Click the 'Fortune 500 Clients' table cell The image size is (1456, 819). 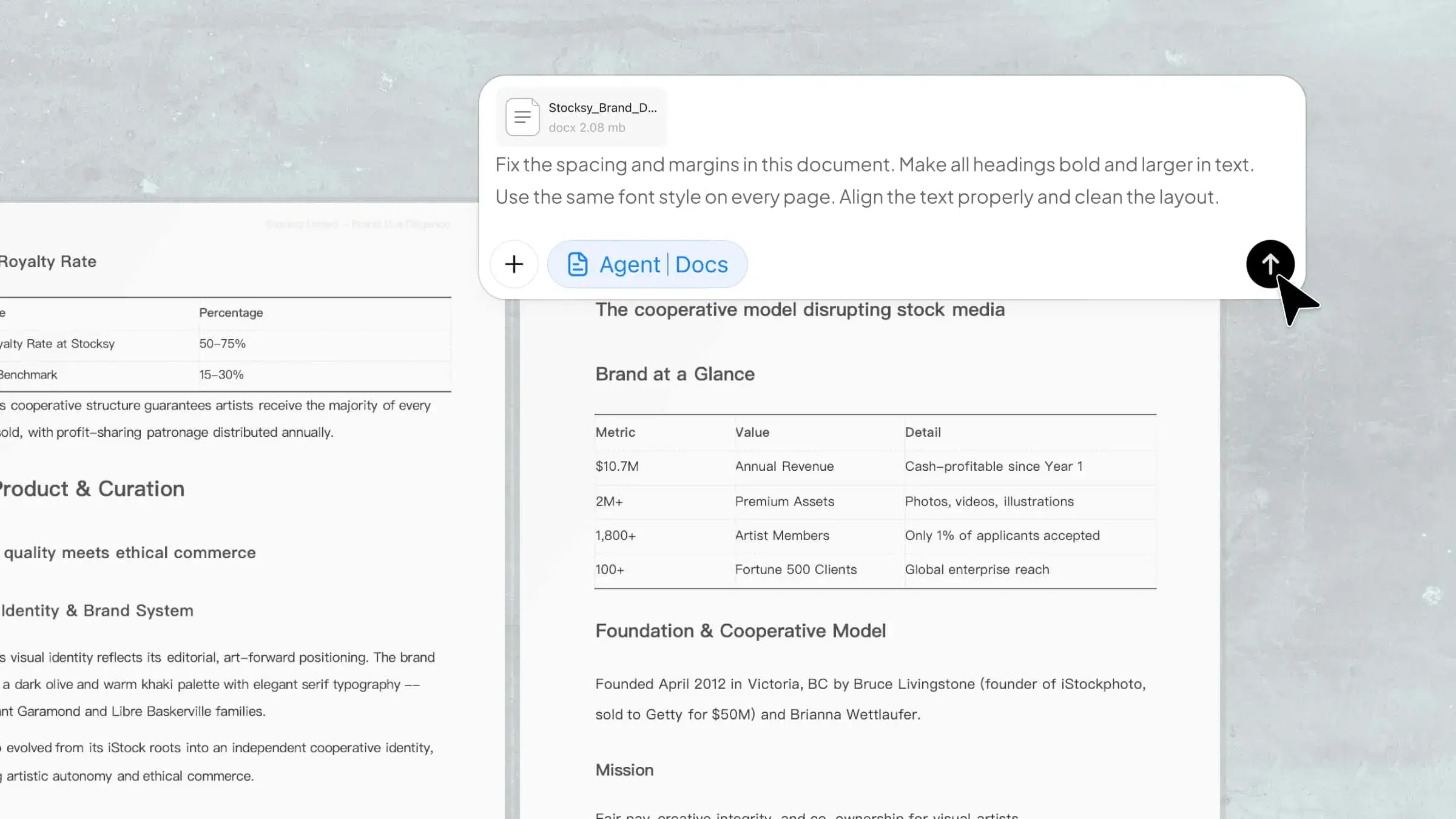click(796, 569)
